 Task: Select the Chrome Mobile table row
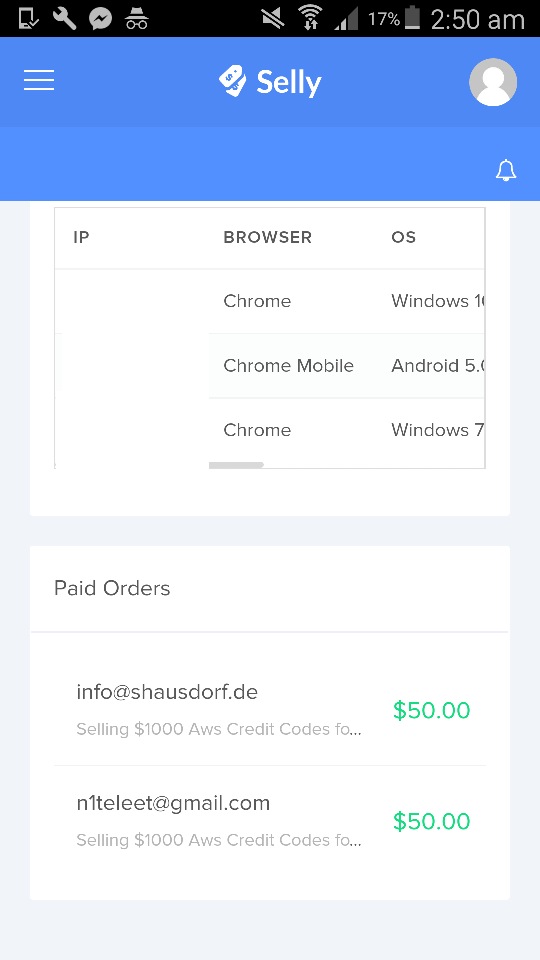(269, 366)
